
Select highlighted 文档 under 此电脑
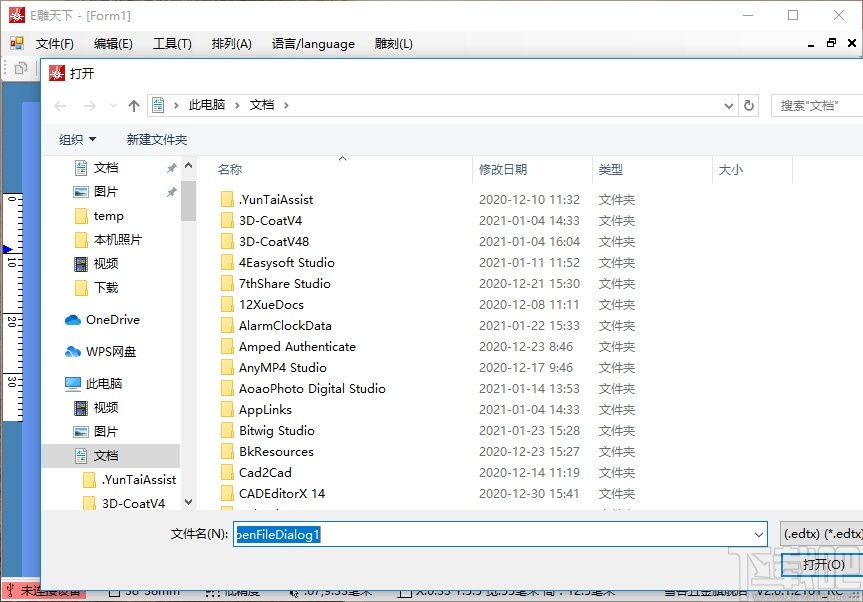pyautogui.click(x=111, y=456)
